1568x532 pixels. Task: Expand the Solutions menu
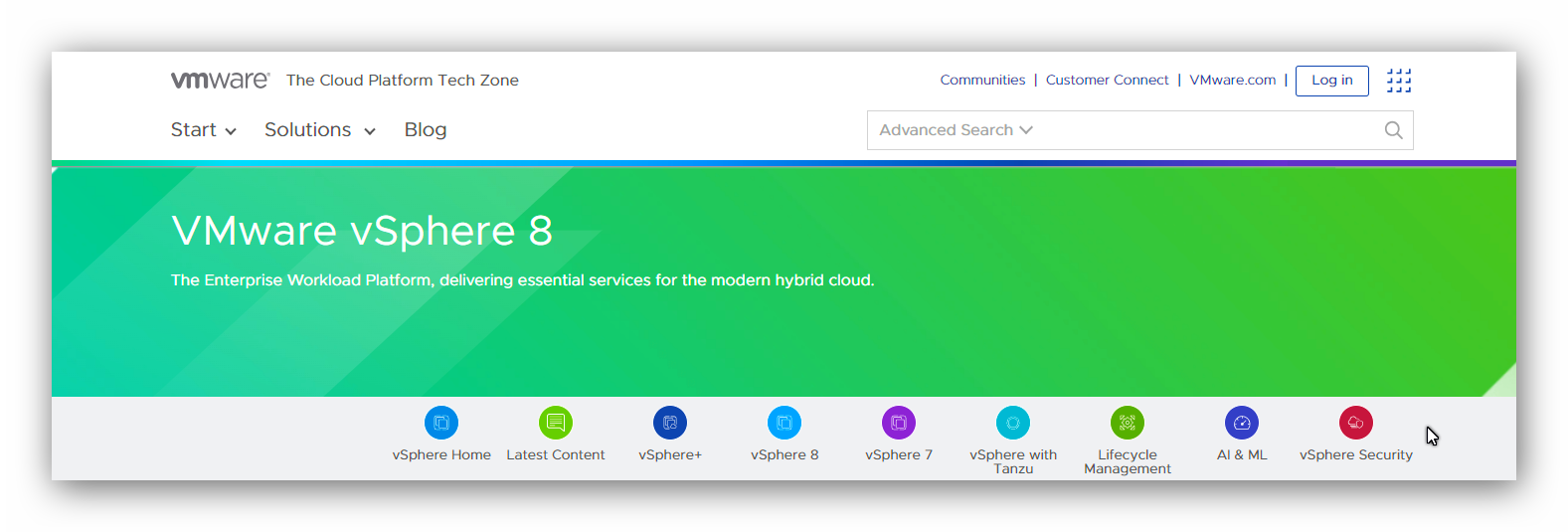click(x=320, y=130)
